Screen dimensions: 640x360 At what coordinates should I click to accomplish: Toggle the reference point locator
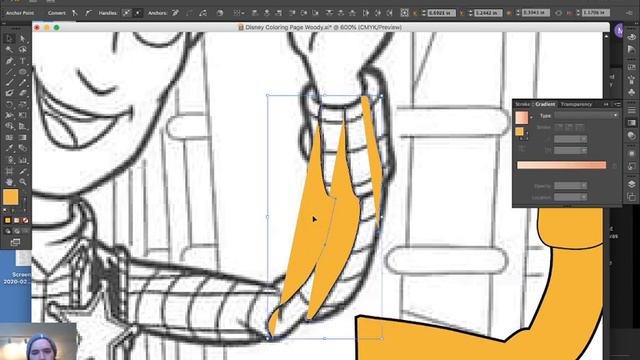pos(404,13)
